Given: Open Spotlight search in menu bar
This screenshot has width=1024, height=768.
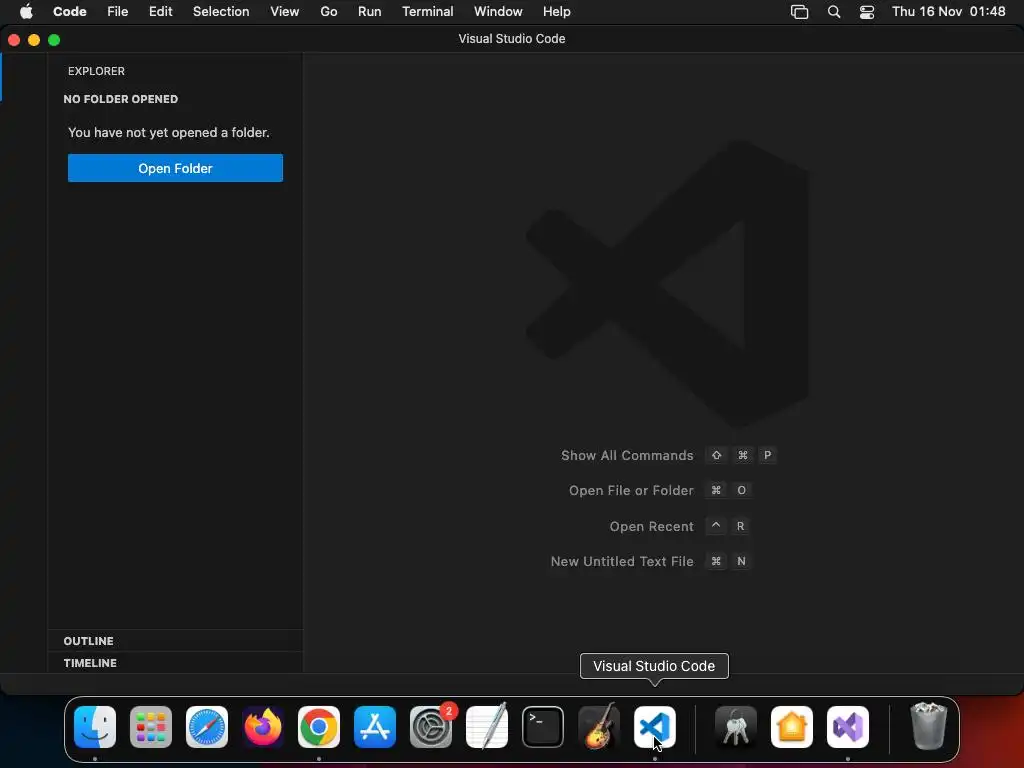Looking at the screenshot, I should click(x=834, y=12).
